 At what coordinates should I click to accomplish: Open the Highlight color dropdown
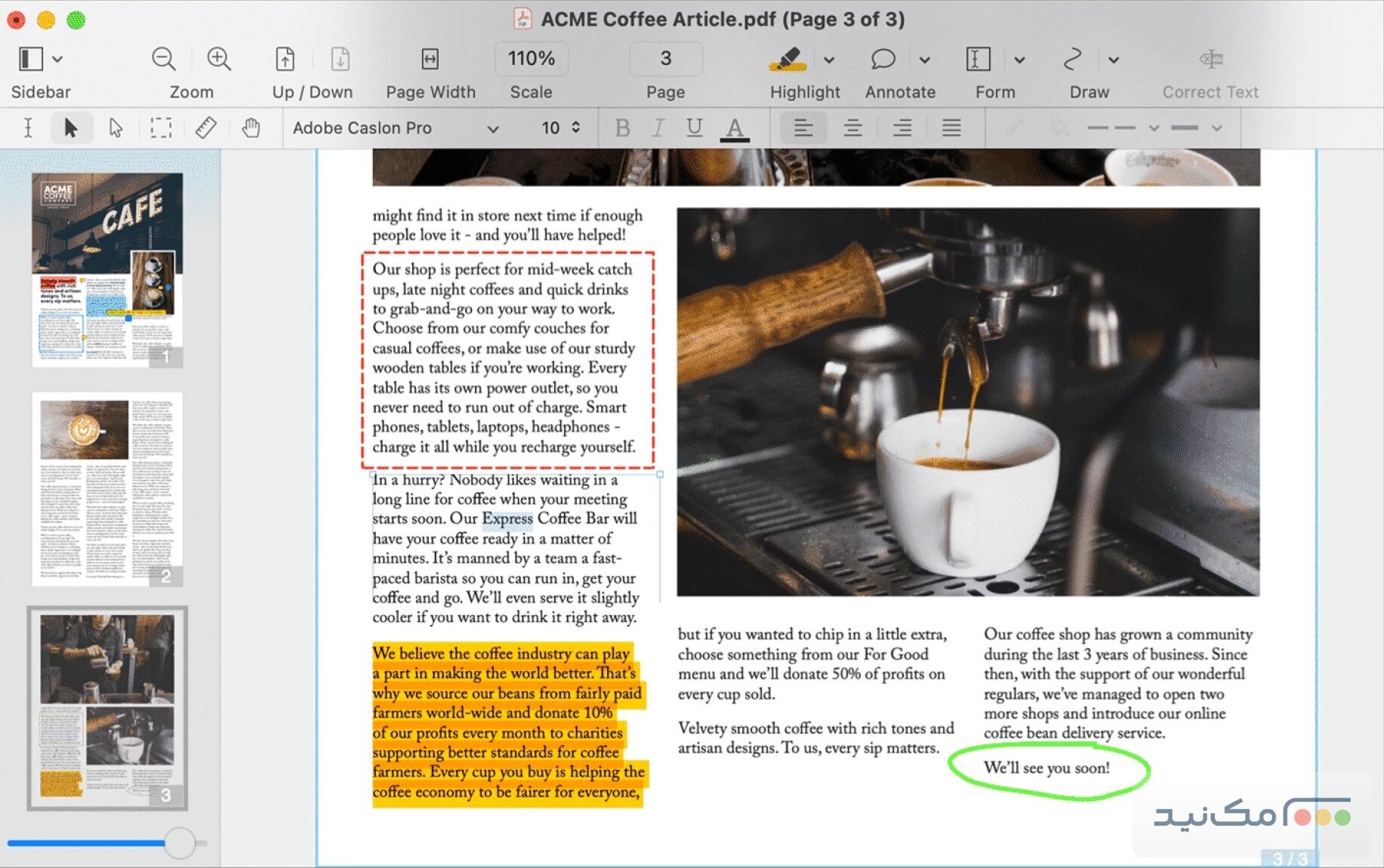pos(828,60)
